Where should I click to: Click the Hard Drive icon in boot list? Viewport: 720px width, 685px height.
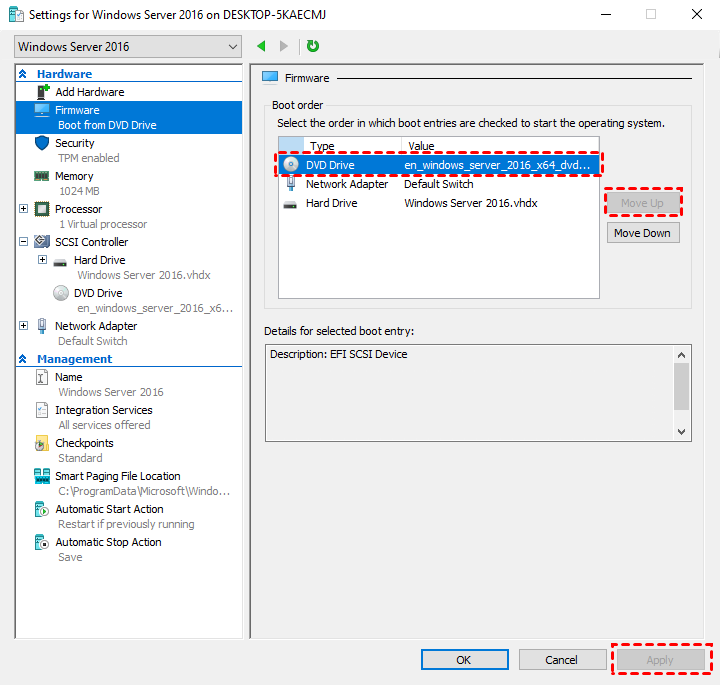coord(290,205)
